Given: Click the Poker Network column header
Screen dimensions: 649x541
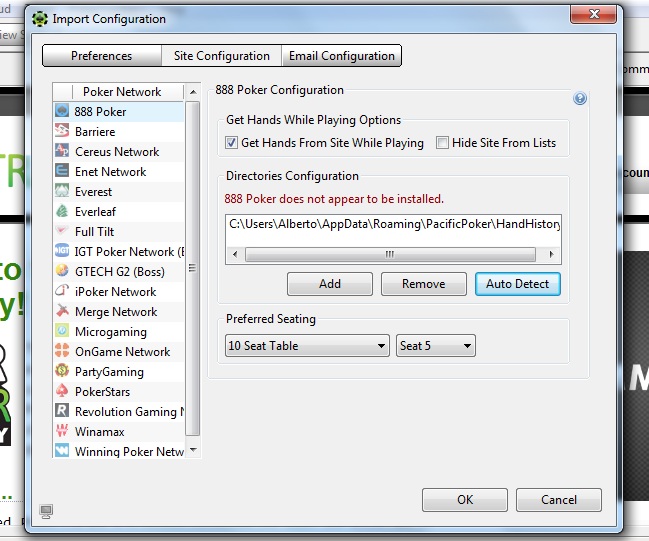Looking at the screenshot, I should point(122,92).
